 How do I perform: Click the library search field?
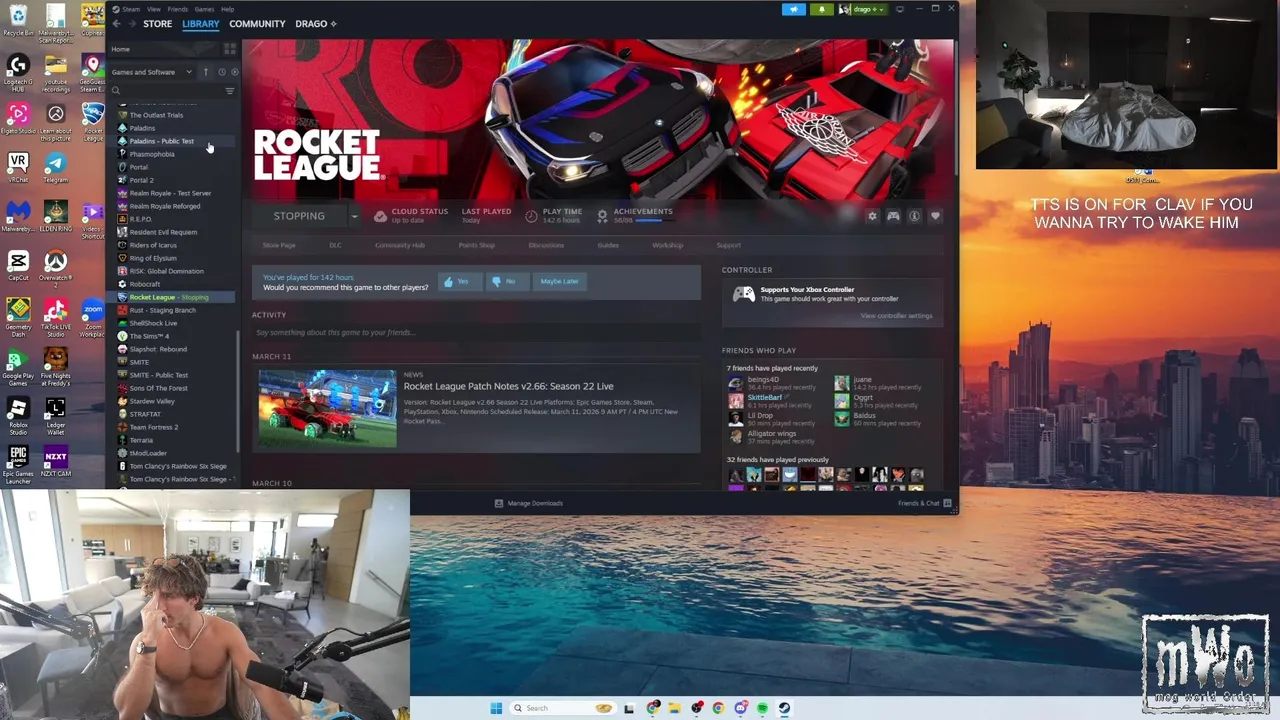click(165, 91)
